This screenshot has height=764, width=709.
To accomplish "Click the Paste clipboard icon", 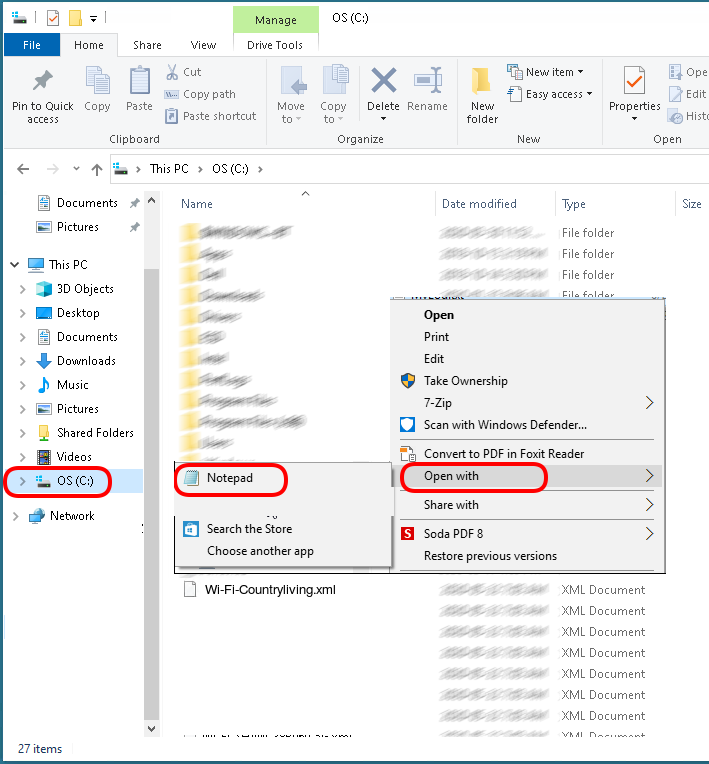I will (x=139, y=80).
